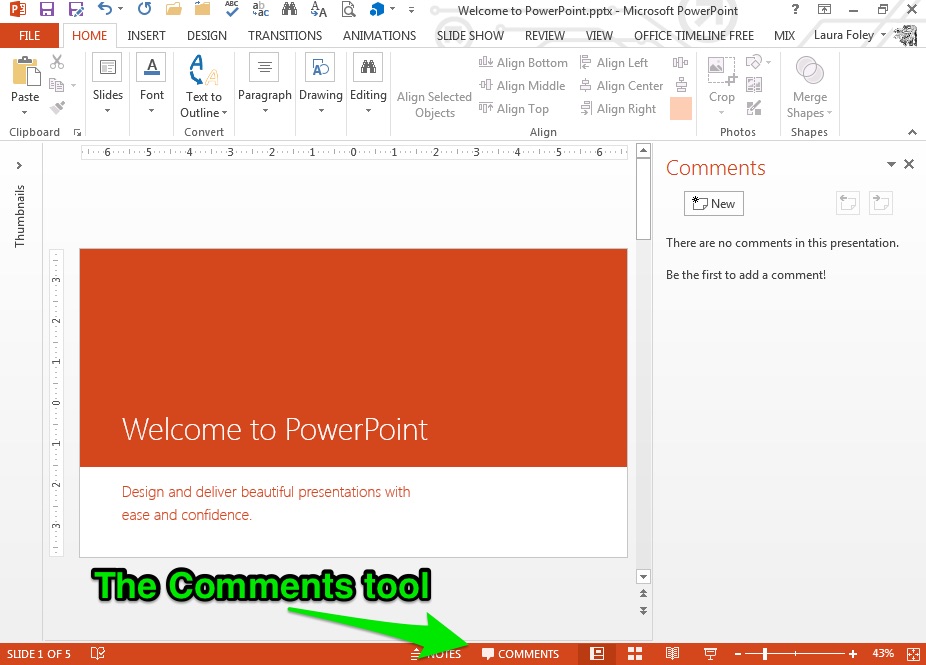Viewport: 926px width, 665px height.
Task: Run spelling check from Quick Access toolbar
Action: point(230,10)
